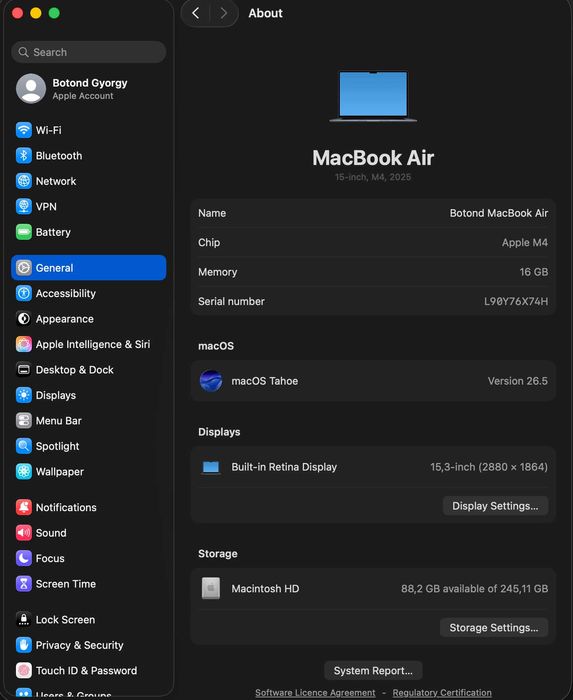573x700 pixels.
Task: Click the name value Botond MacBook Air
Action: tap(498, 213)
